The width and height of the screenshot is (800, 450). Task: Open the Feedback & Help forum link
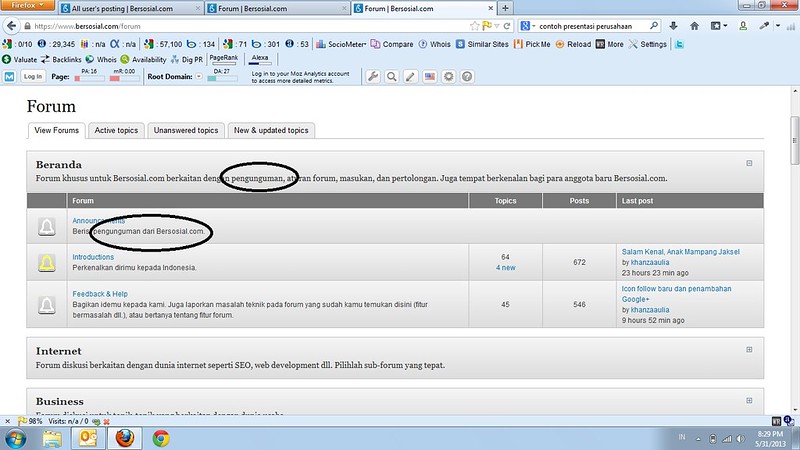click(100, 294)
